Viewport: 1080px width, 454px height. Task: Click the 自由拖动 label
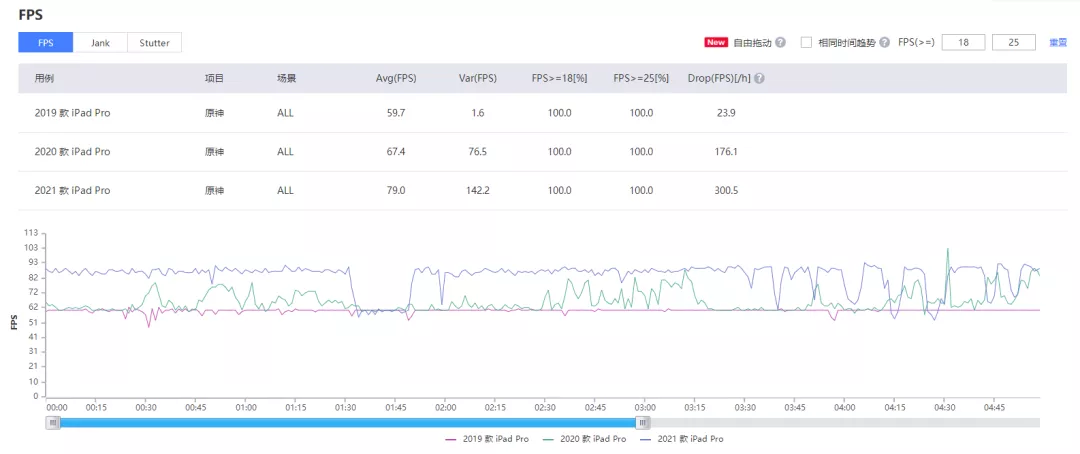pos(752,43)
